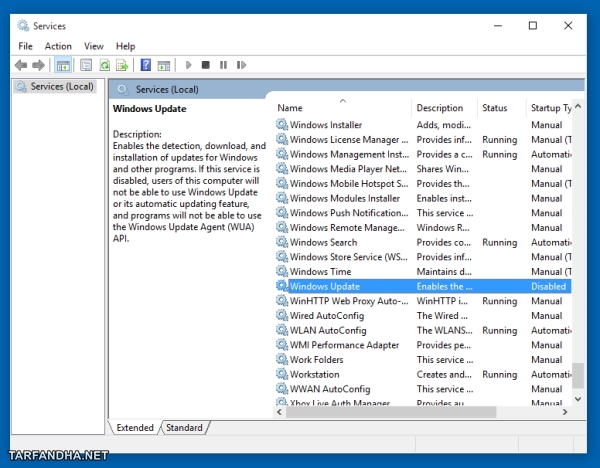
Task: Click gear icon beside WMI Performance Adapter
Action: [282, 345]
